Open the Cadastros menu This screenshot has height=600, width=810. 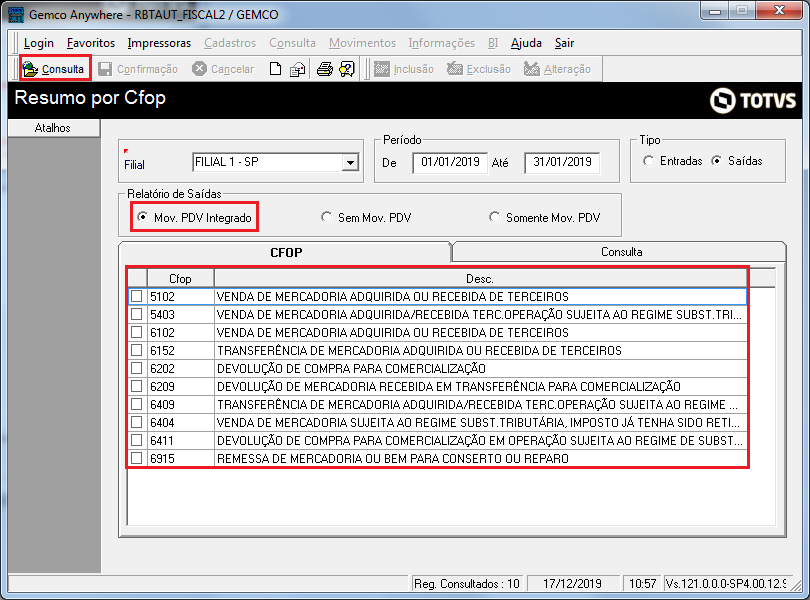(x=230, y=43)
